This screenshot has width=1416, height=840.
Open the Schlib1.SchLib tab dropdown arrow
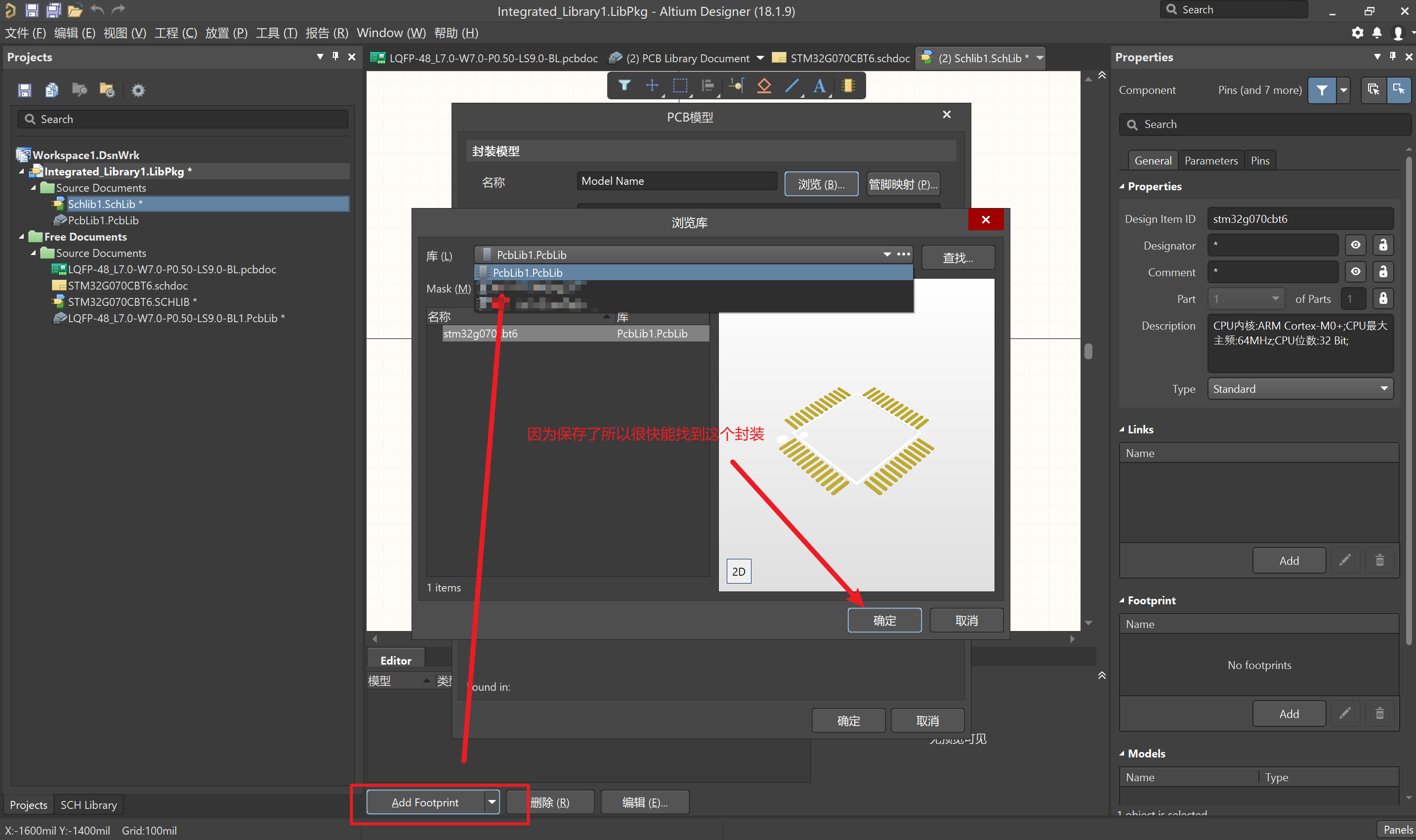(x=1039, y=58)
